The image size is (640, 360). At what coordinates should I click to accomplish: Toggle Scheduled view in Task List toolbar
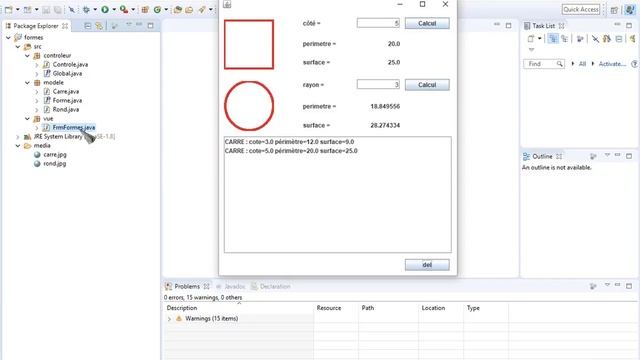pos(564,39)
